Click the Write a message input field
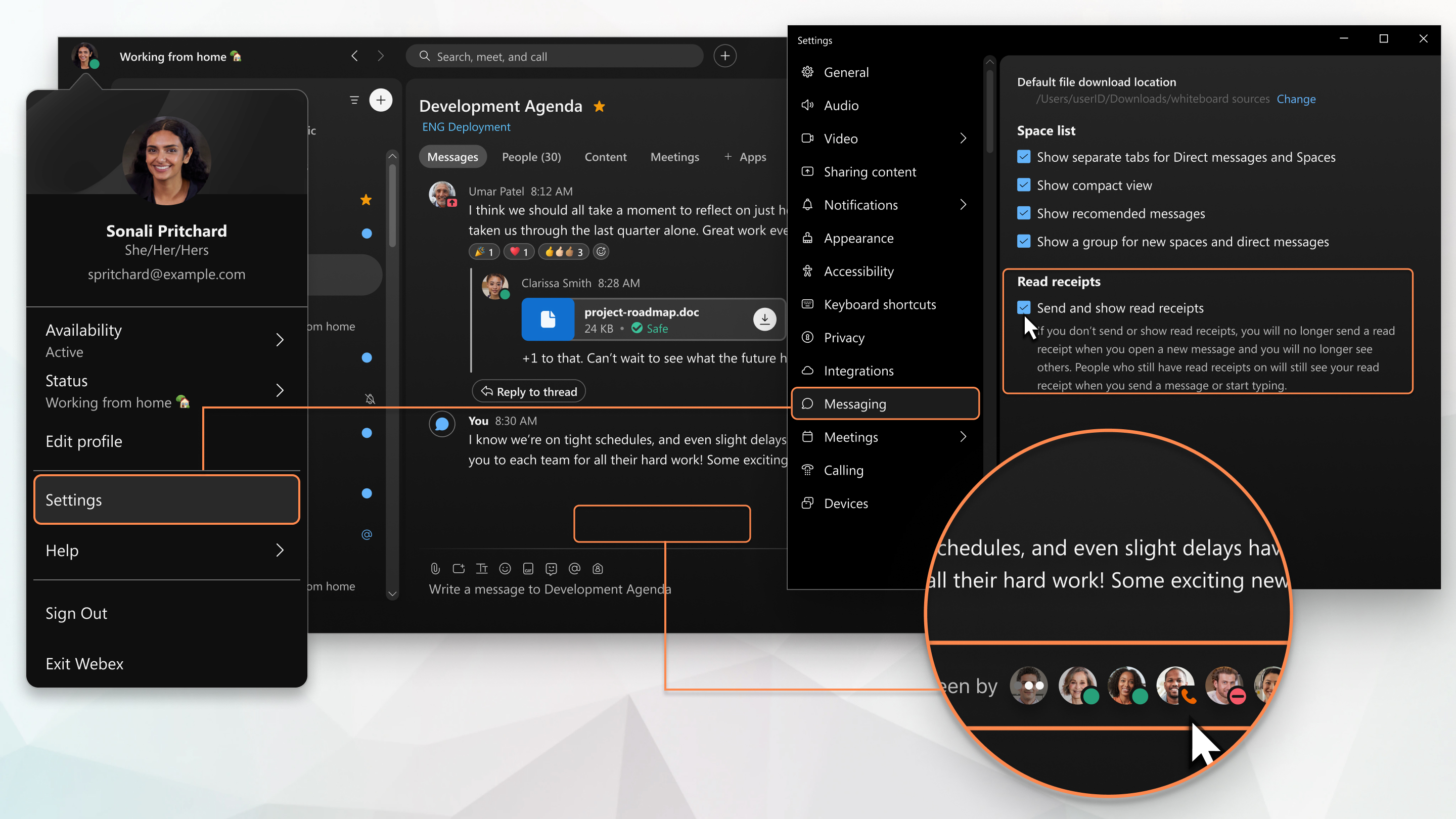The width and height of the screenshot is (1456, 819). [550, 589]
